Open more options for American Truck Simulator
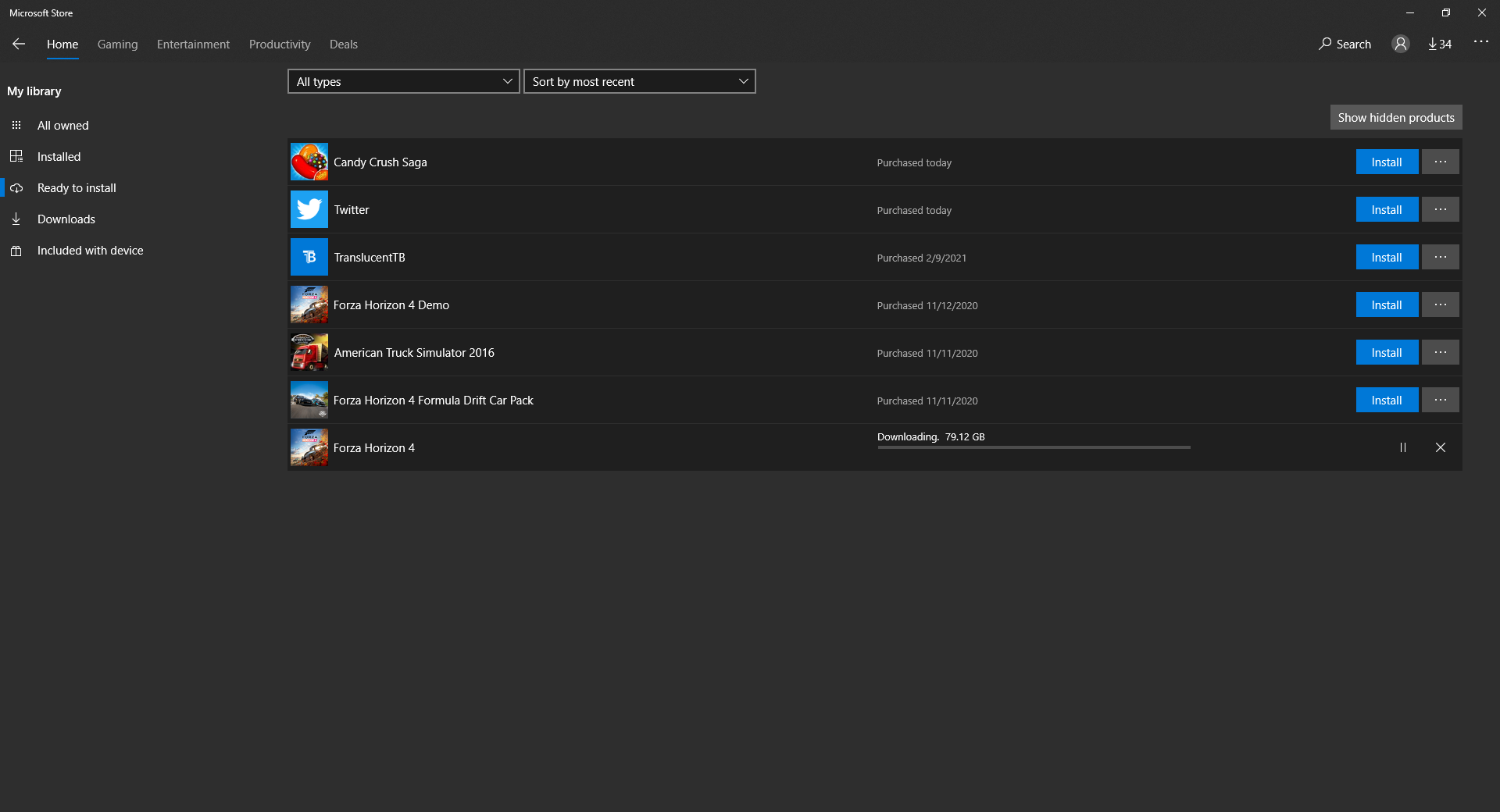This screenshot has height=812, width=1500. coord(1441,352)
